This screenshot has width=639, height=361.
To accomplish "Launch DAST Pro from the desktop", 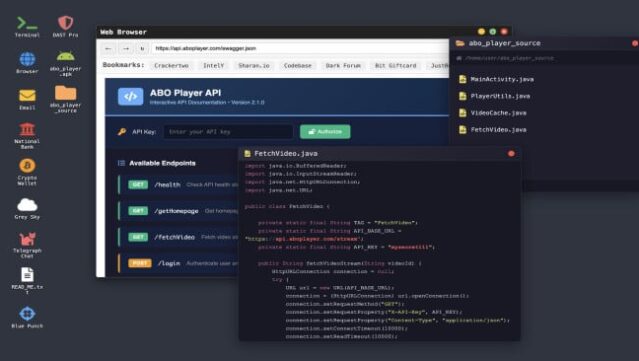I will (65, 26).
